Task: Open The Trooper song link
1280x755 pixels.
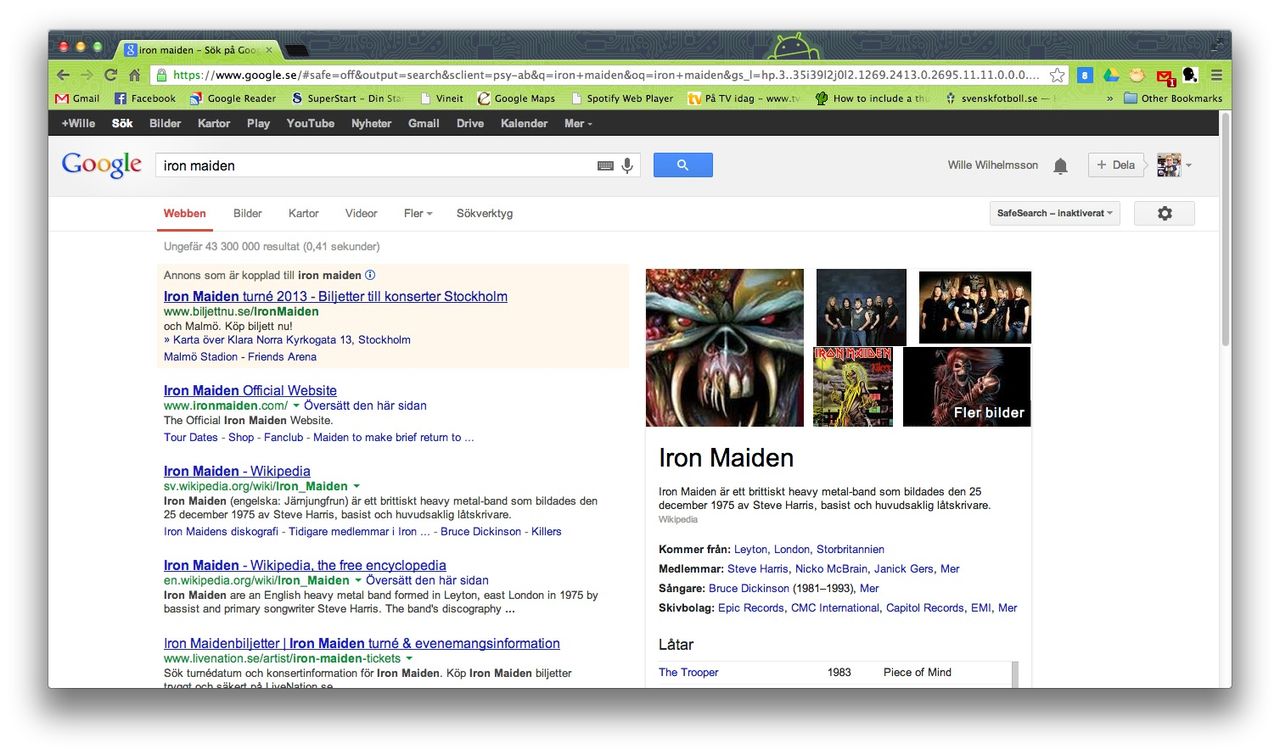Action: point(688,672)
